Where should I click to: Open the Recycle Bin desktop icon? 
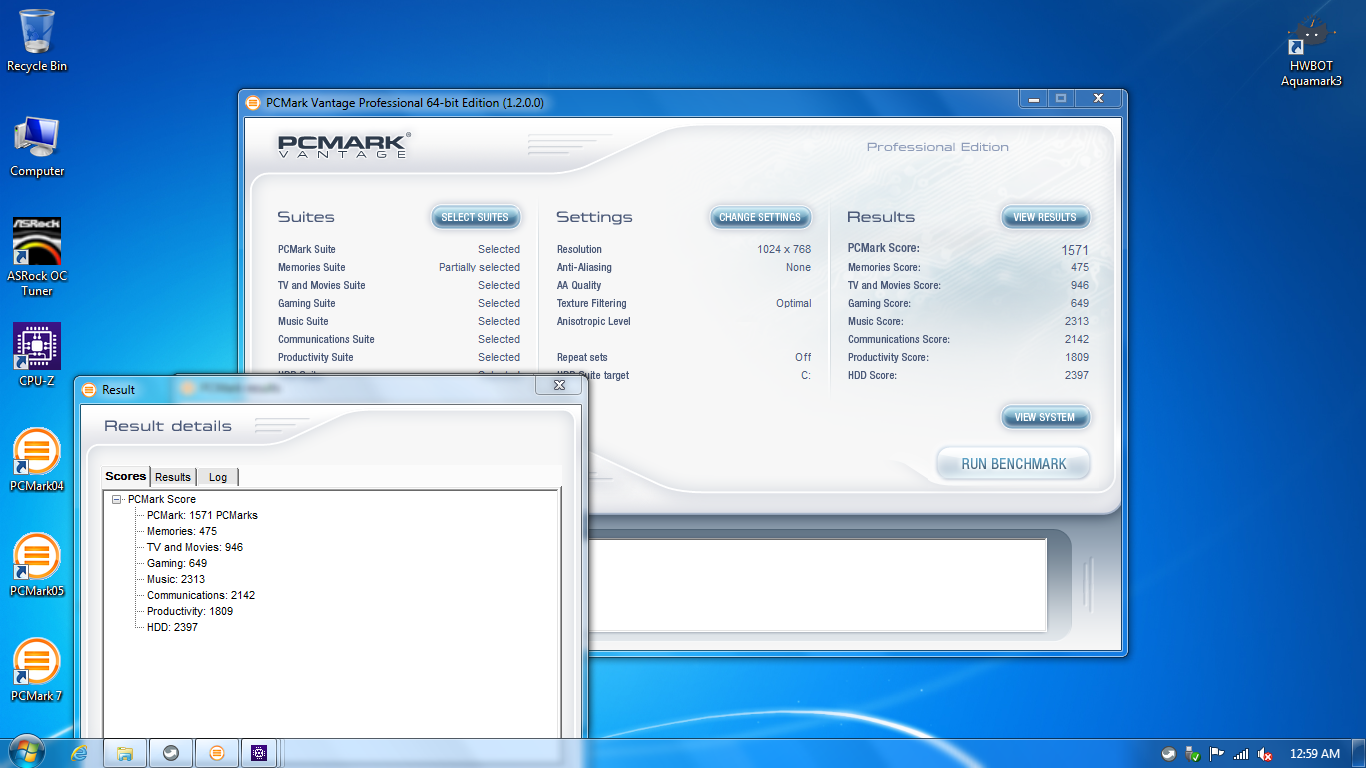point(37,41)
